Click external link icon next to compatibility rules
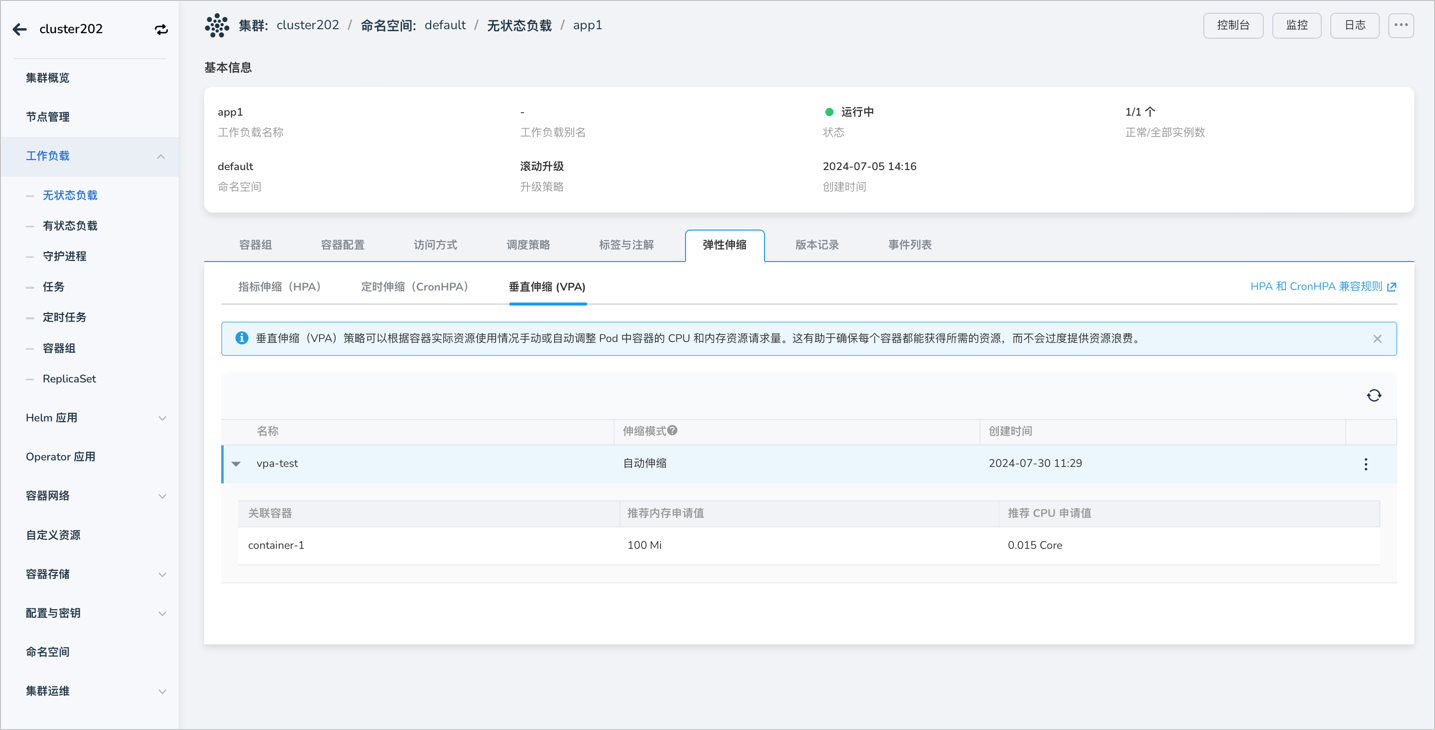1435x730 pixels. tap(1392, 287)
